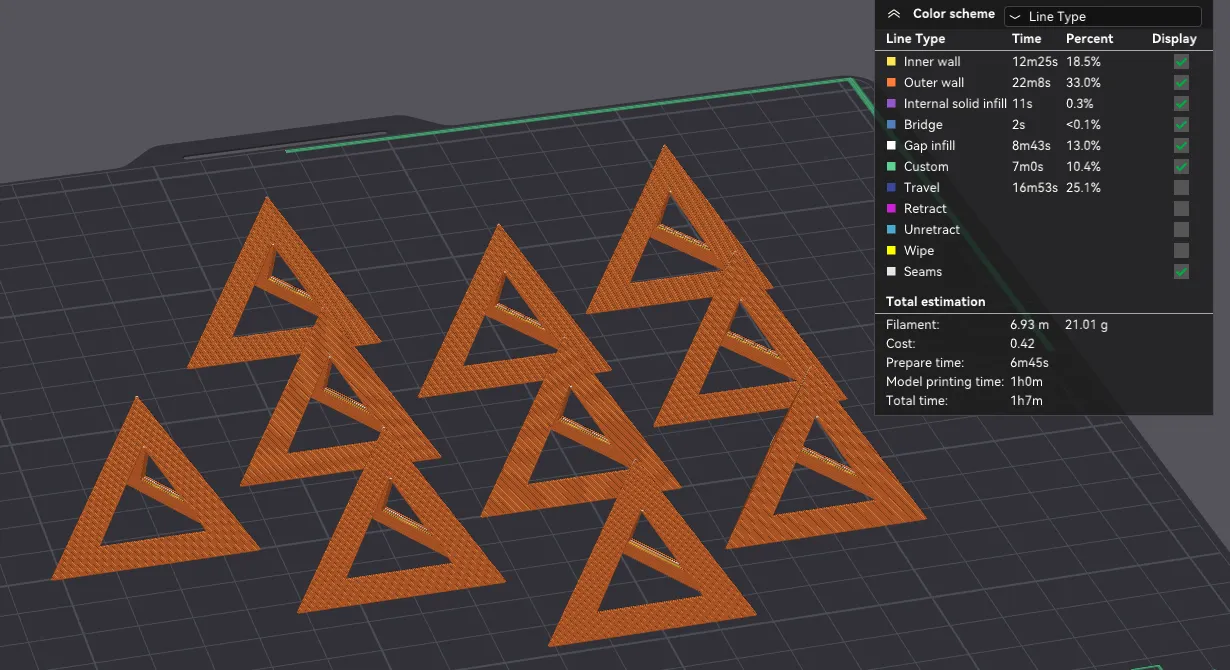Disable Internal solid infill display
1230x670 pixels.
[x=1181, y=104]
